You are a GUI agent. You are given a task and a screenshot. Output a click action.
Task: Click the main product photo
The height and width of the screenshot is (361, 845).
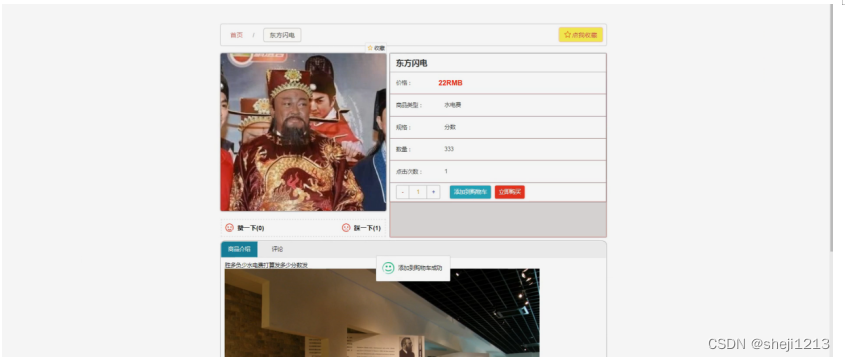click(x=303, y=132)
